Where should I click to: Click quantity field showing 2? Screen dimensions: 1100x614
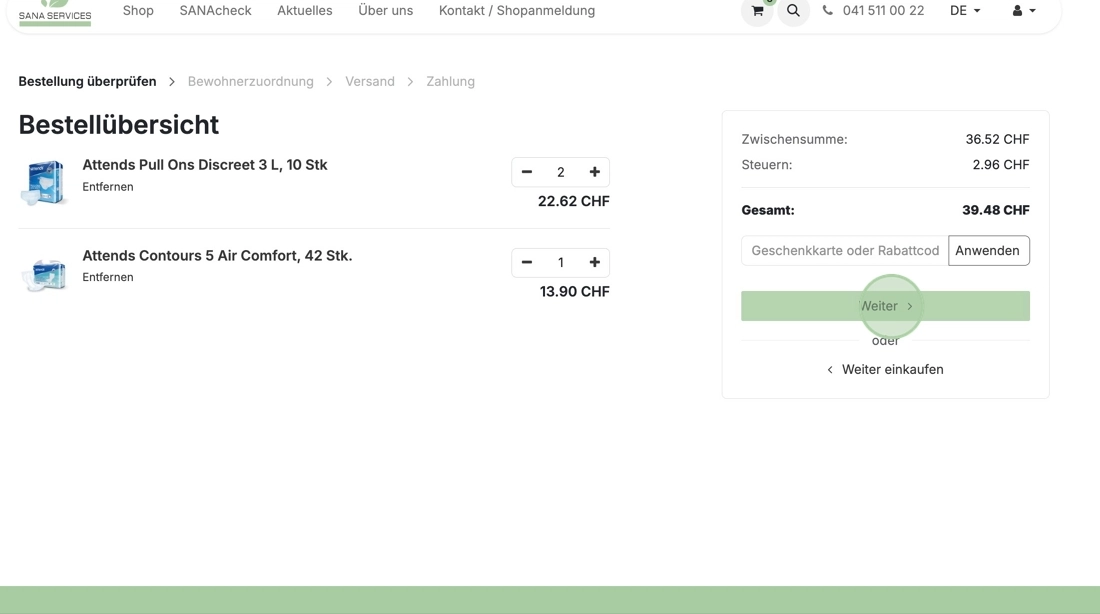[561, 172]
